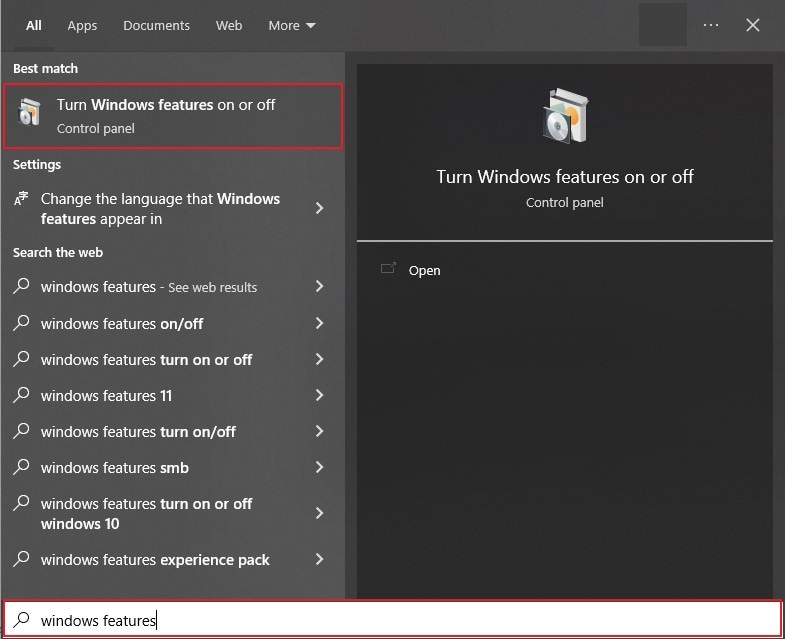Select 'windows features on/off' suggestion
The image size is (785, 639).
(173, 324)
